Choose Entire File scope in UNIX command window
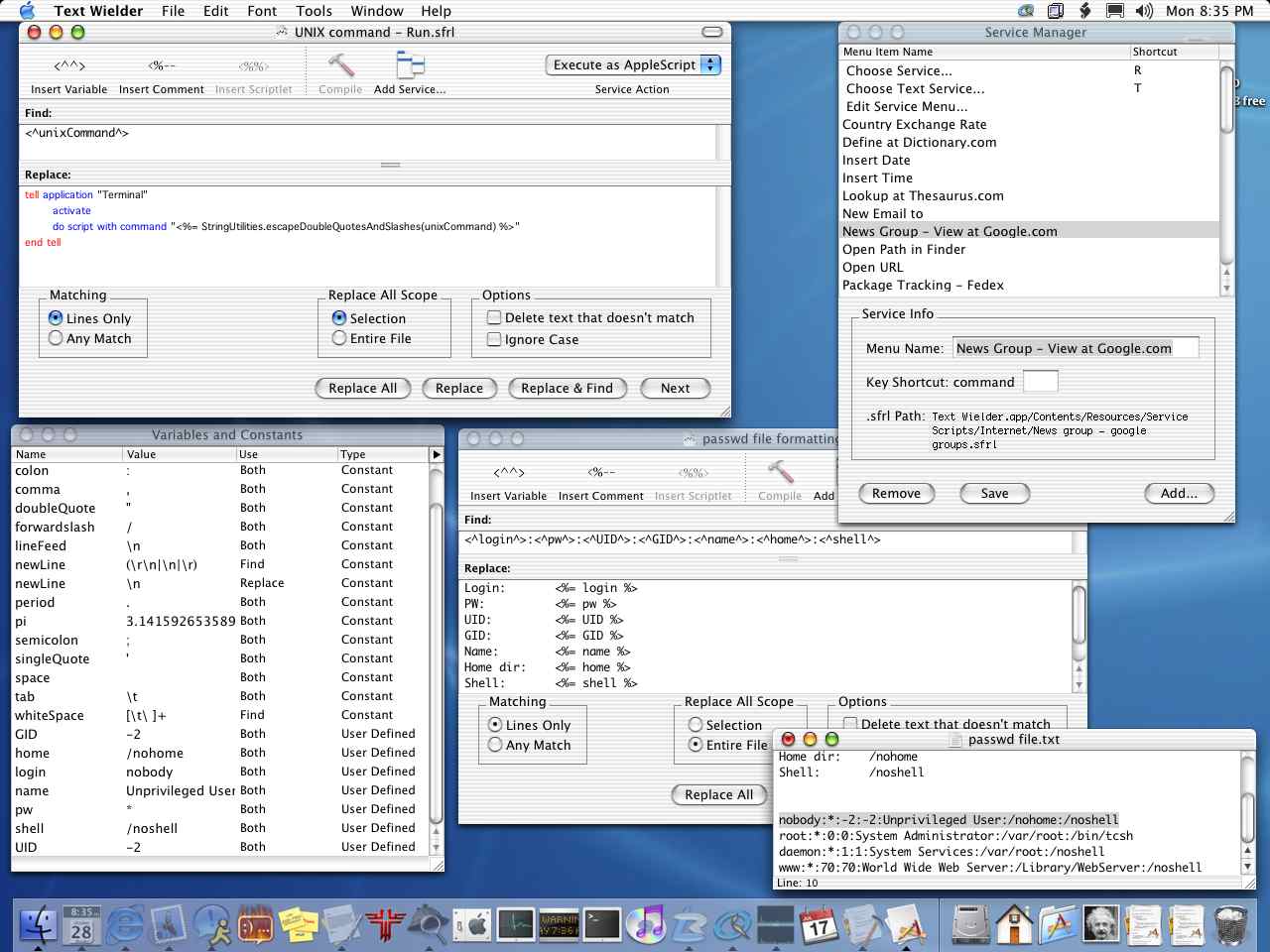 (x=339, y=338)
